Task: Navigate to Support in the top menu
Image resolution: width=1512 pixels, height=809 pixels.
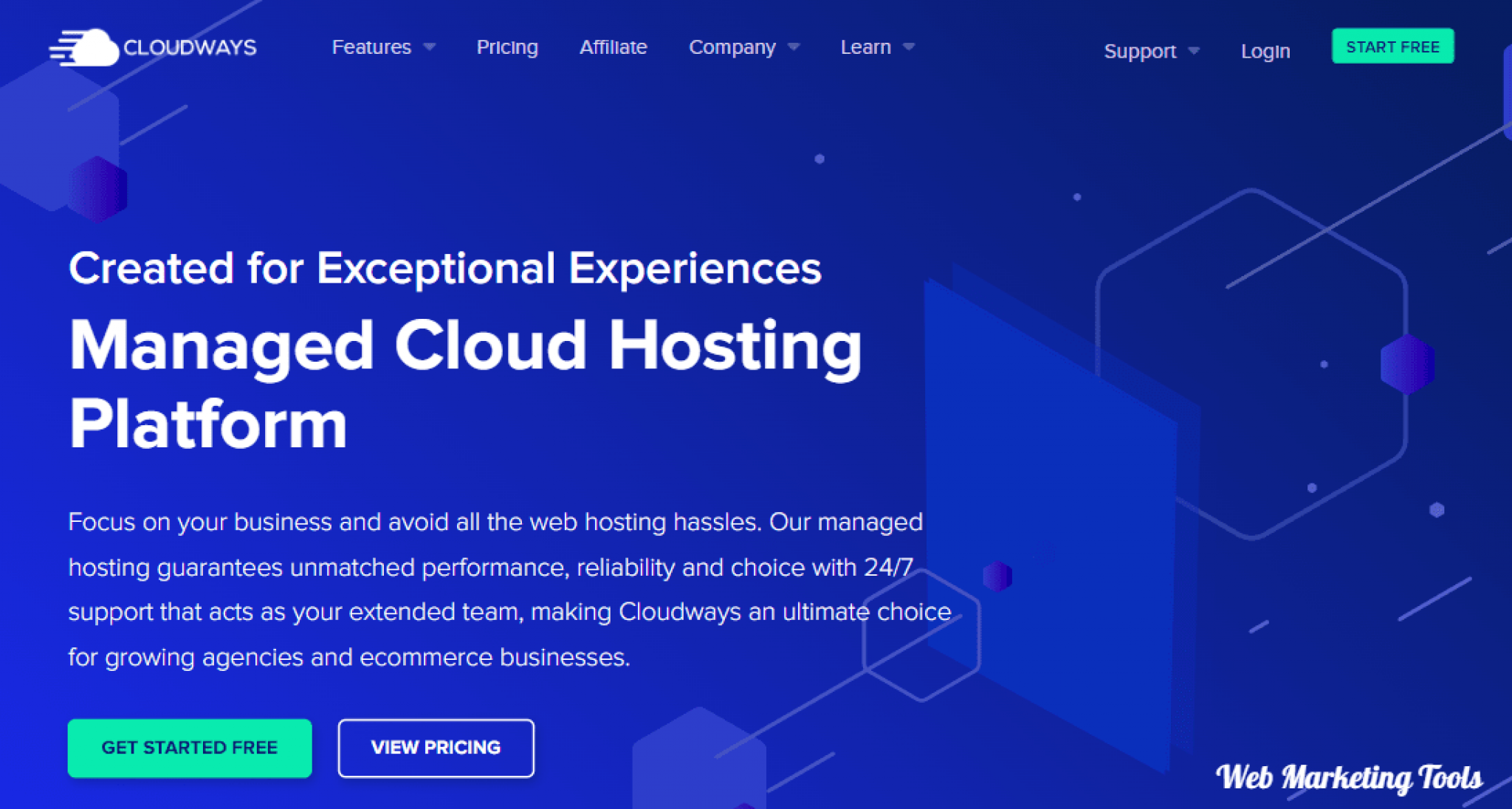Action: 1140,51
